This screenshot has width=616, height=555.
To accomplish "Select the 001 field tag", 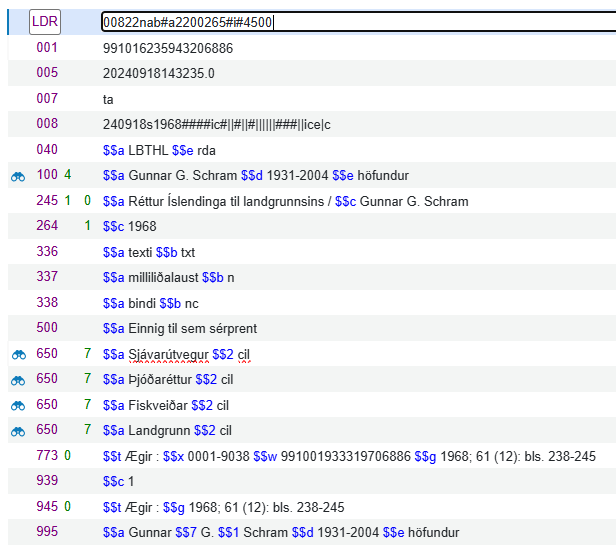I will [x=47, y=48].
